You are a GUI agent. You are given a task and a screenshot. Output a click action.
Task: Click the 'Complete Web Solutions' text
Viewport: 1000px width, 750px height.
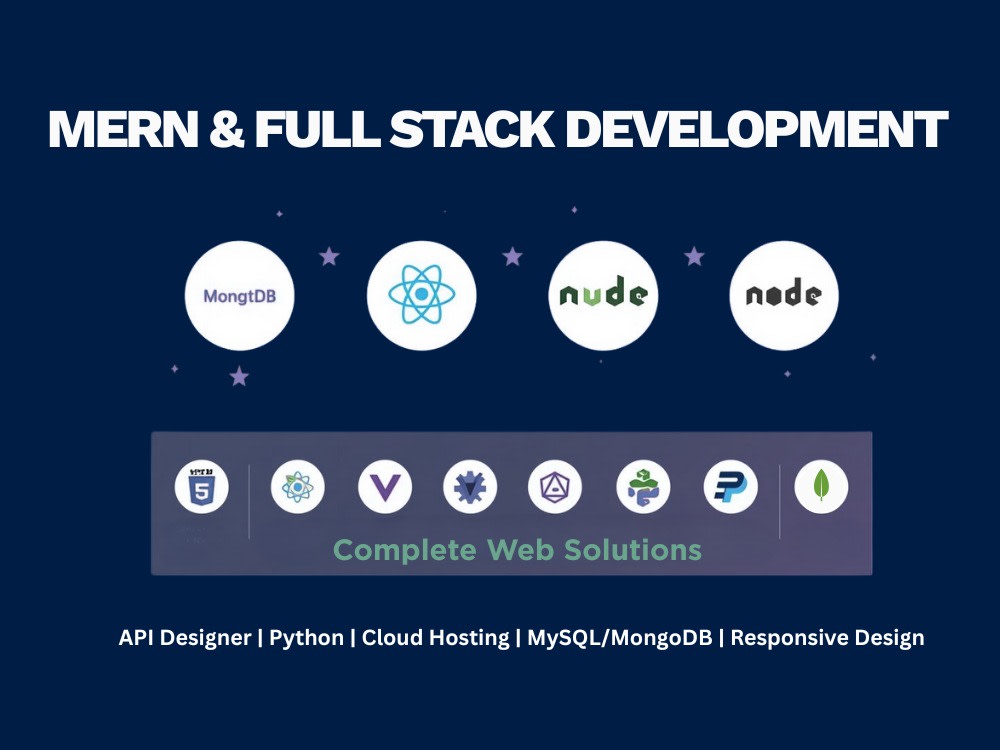coord(517,550)
